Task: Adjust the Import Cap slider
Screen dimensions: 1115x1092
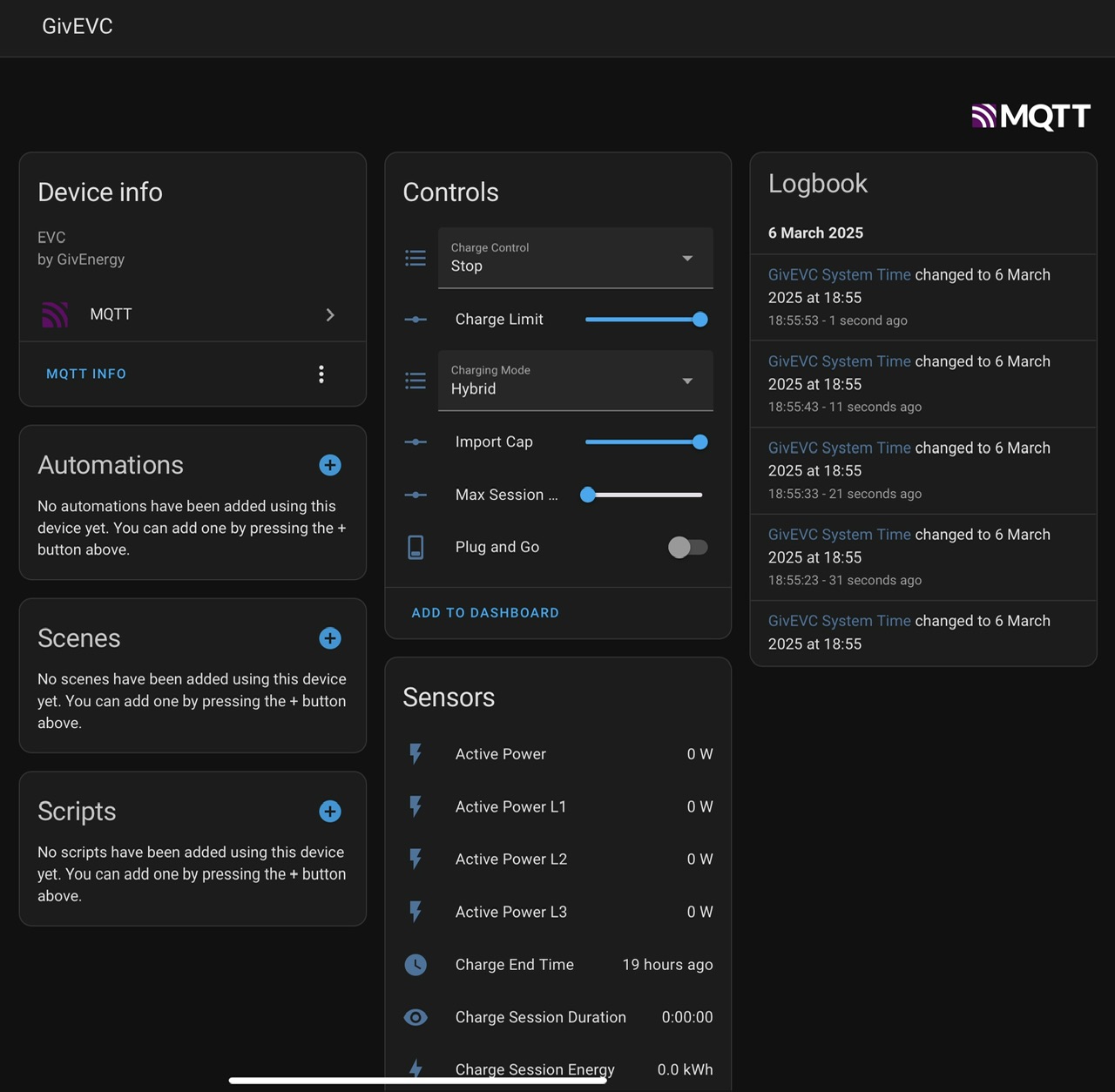Action: coord(646,442)
